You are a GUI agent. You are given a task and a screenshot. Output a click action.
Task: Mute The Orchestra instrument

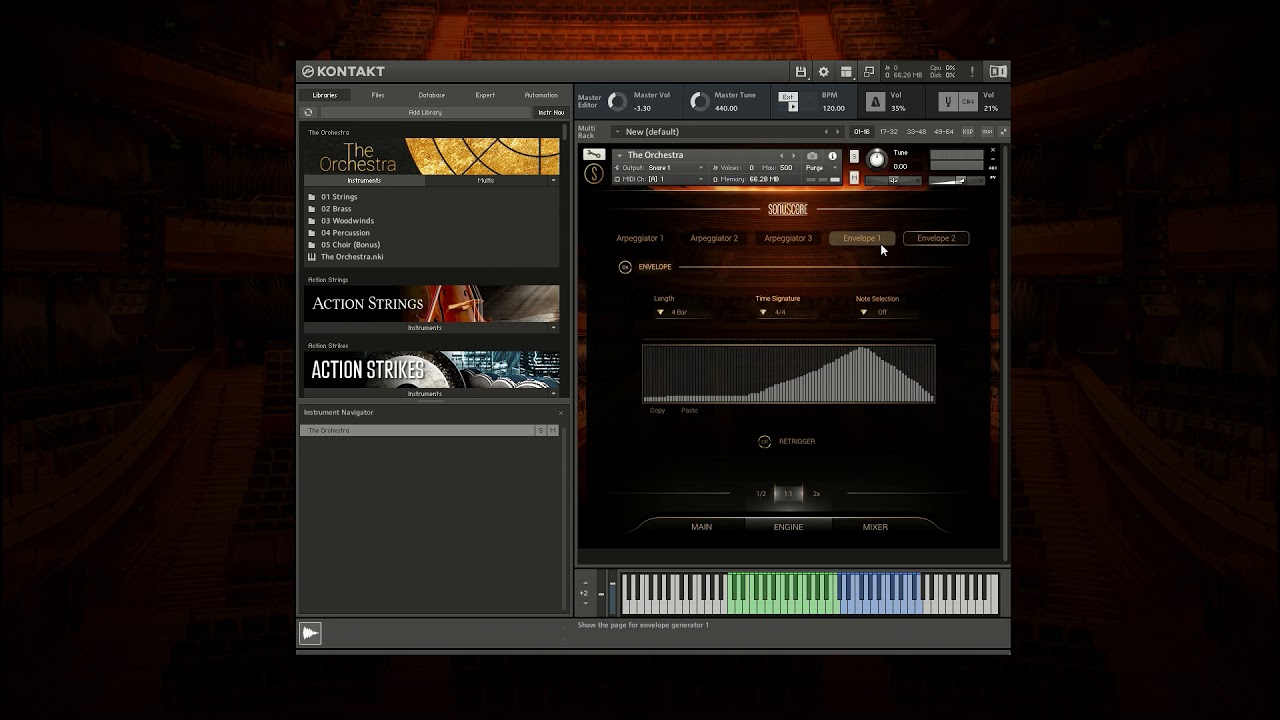(854, 178)
